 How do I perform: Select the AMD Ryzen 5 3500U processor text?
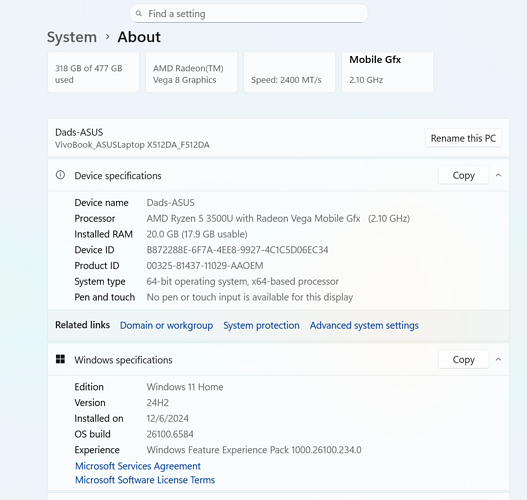[x=278, y=218]
